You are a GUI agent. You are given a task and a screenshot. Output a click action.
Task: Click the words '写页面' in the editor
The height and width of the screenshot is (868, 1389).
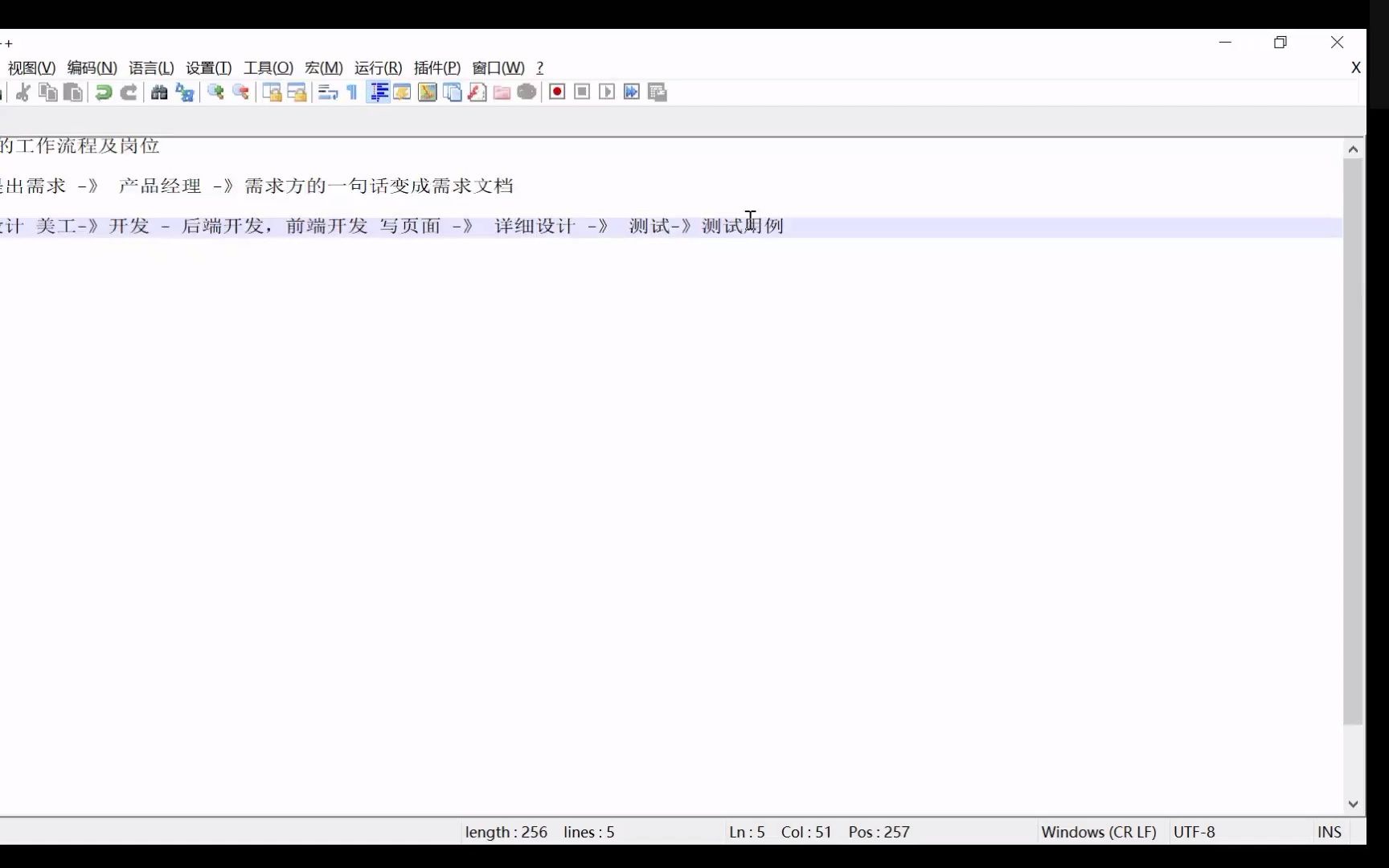click(411, 227)
